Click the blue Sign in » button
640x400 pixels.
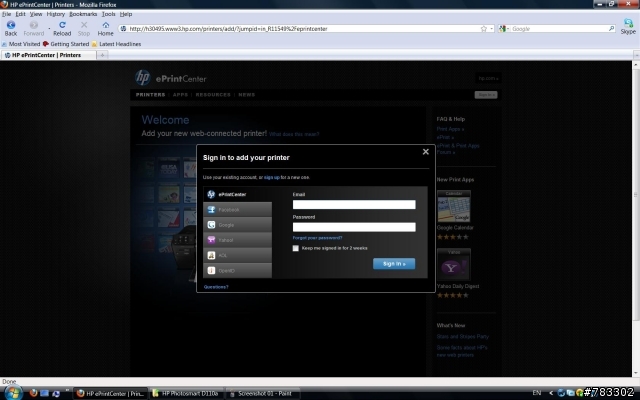tap(394, 264)
